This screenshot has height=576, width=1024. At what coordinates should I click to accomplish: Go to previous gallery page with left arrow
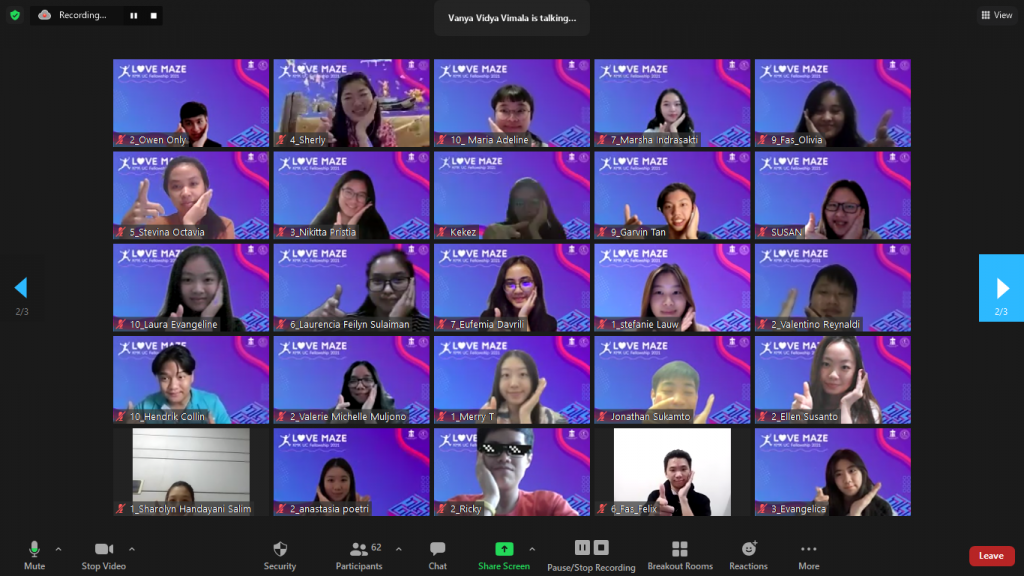click(x=21, y=288)
